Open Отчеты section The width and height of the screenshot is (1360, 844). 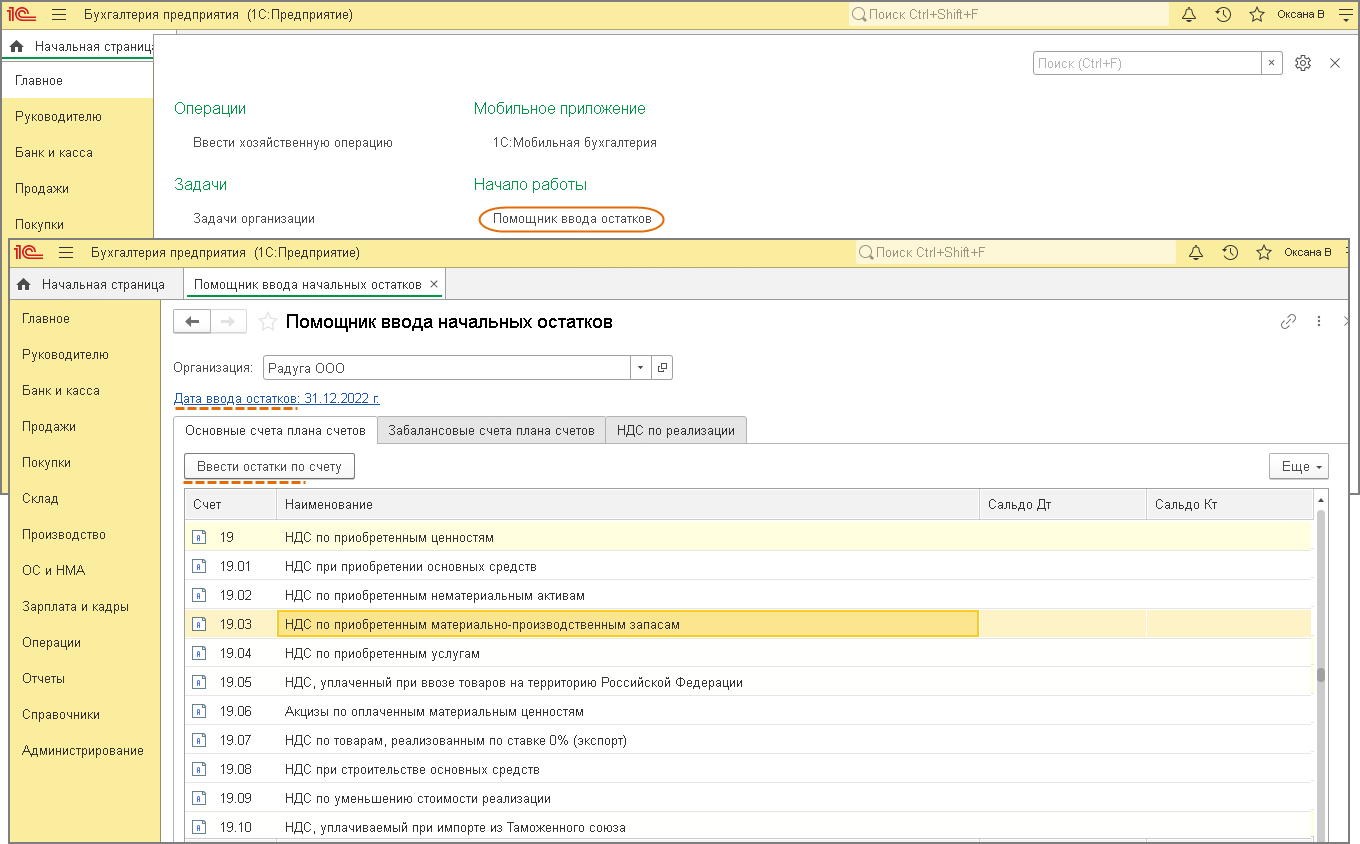pyautogui.click(x=43, y=678)
